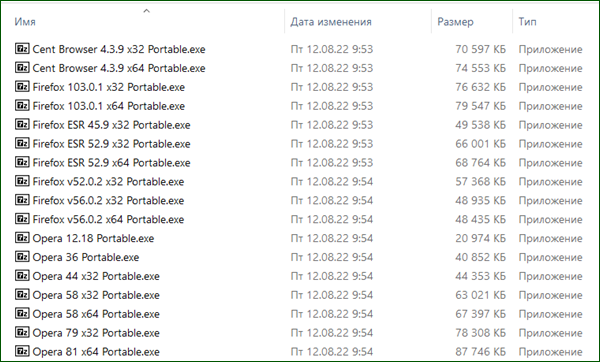This screenshot has height=362, width=600.
Task: Select file name Firefox 103.0.1 x32 Portable.exe
Action: click(x=109, y=87)
